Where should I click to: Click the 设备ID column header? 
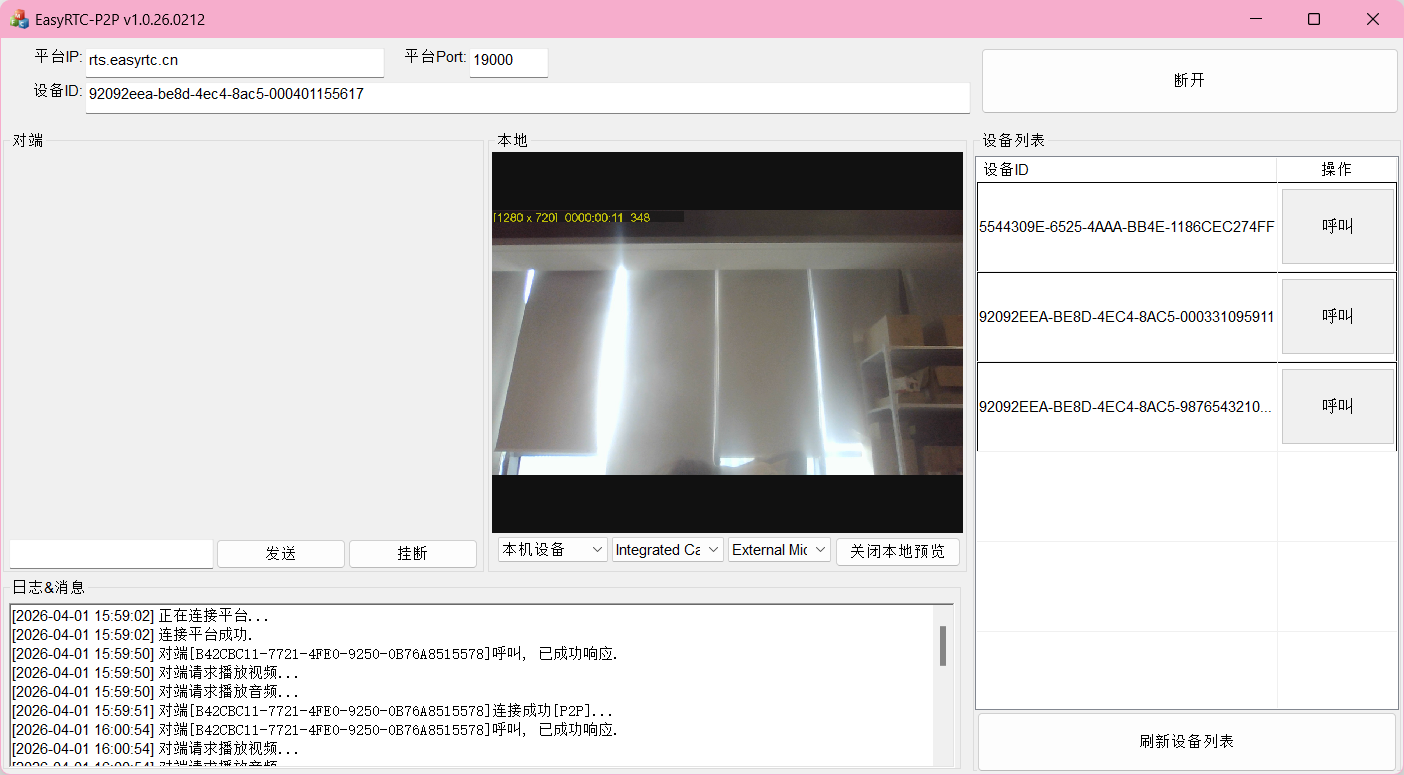[x=1126, y=170]
